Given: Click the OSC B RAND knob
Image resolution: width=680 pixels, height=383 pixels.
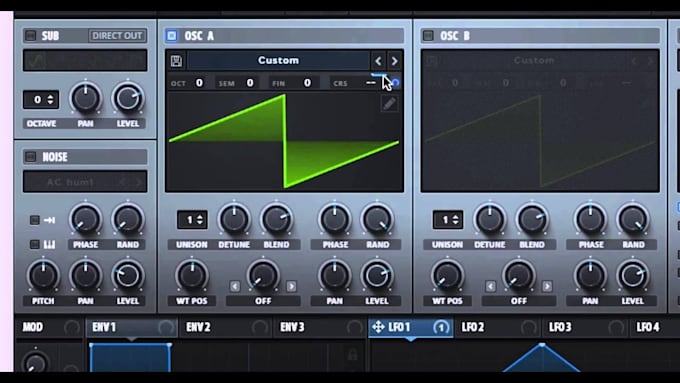Looking at the screenshot, I should coord(633,219).
